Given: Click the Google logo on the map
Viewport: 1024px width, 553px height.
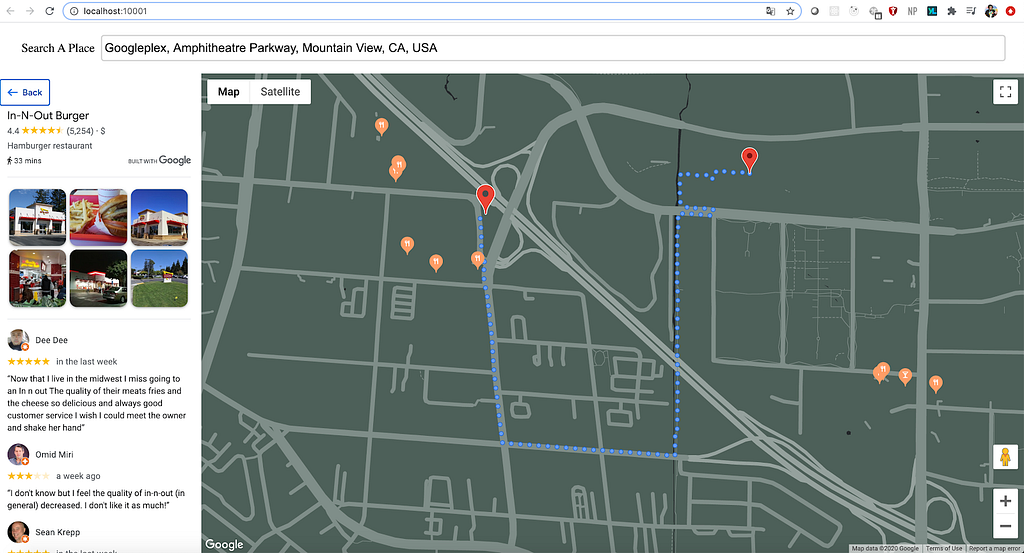Looking at the screenshot, I should (224, 544).
